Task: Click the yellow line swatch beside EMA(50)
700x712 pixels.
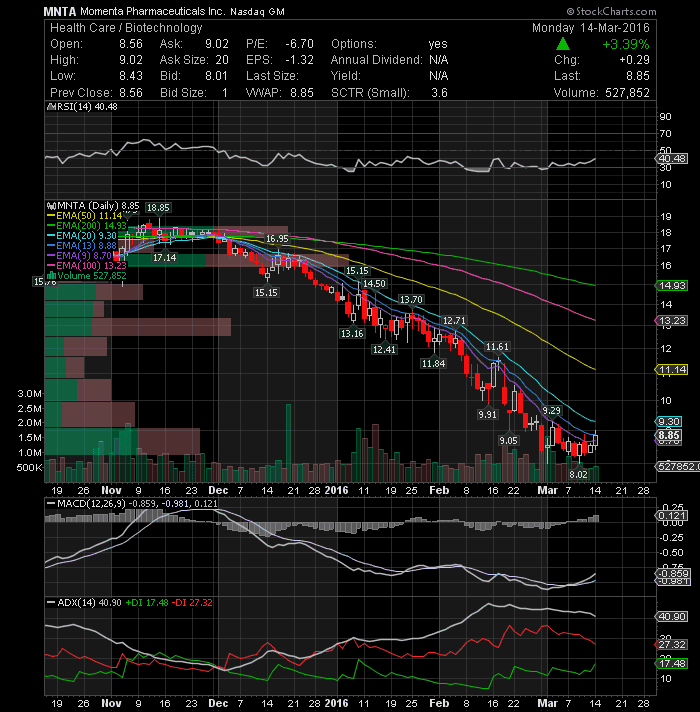Action: pyautogui.click(x=51, y=216)
